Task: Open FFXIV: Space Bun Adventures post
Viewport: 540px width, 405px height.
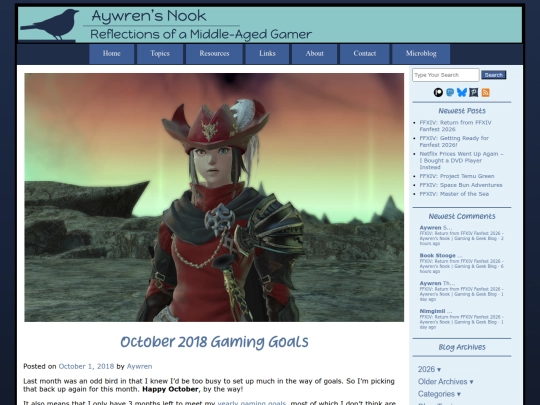Action: [x=461, y=185]
